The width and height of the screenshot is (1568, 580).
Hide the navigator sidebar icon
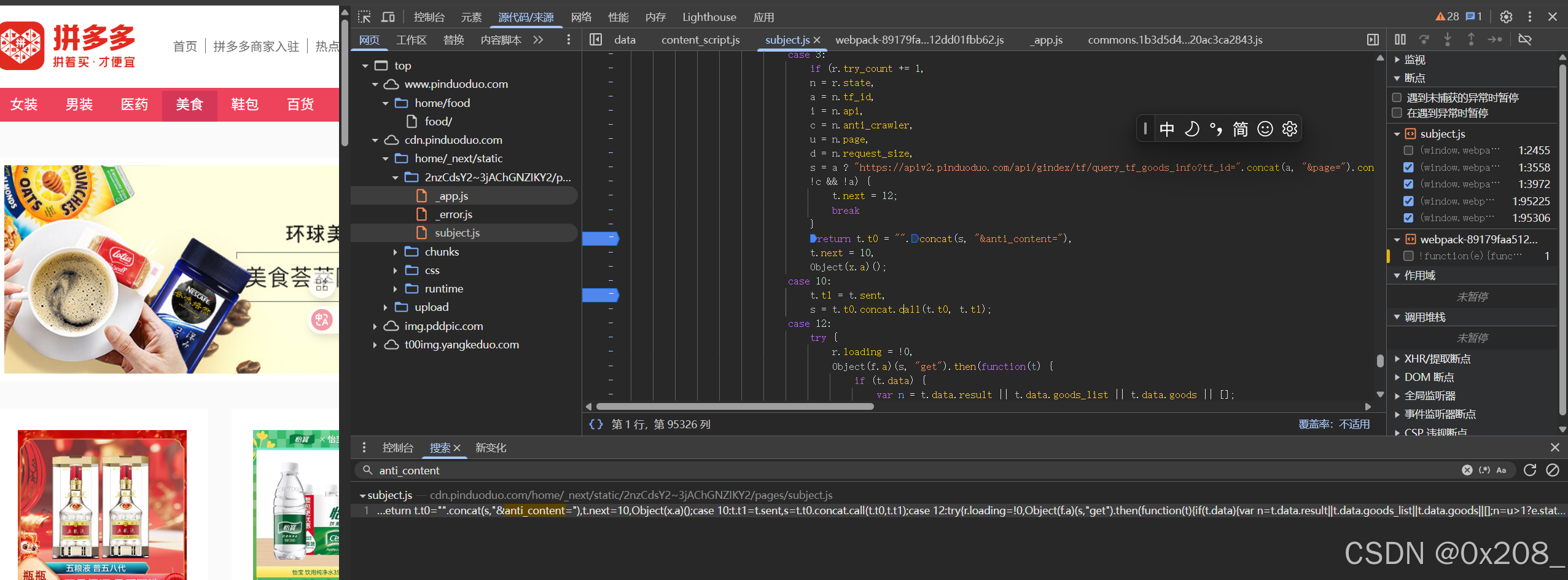click(596, 40)
